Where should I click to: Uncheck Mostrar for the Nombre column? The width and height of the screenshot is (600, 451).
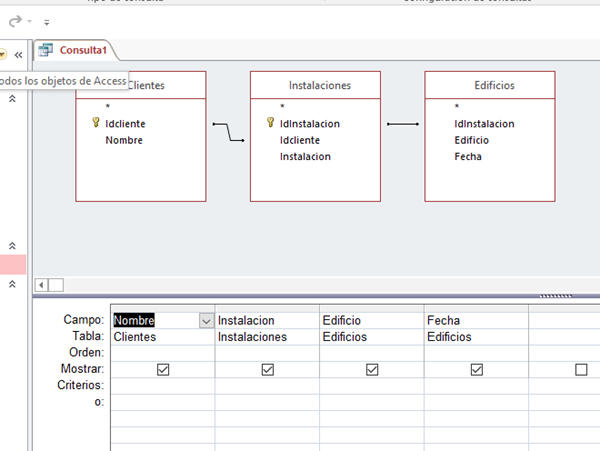coord(163,369)
